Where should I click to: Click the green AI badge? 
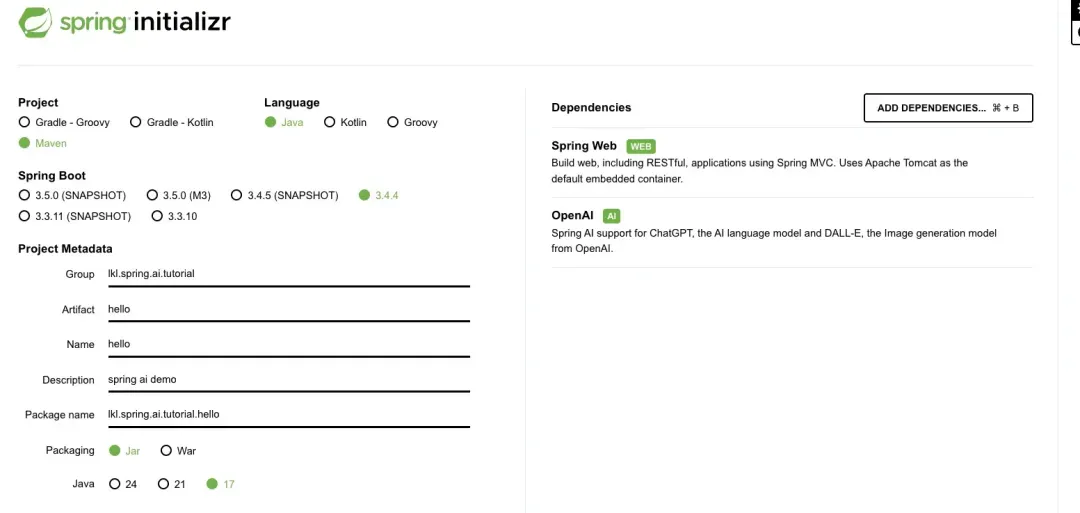611,216
